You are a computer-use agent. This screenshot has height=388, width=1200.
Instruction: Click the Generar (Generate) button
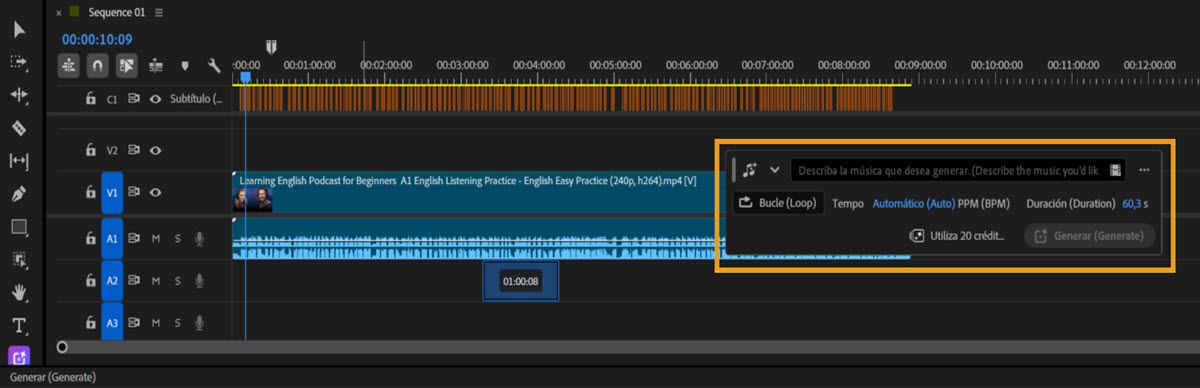[x=1090, y=236]
